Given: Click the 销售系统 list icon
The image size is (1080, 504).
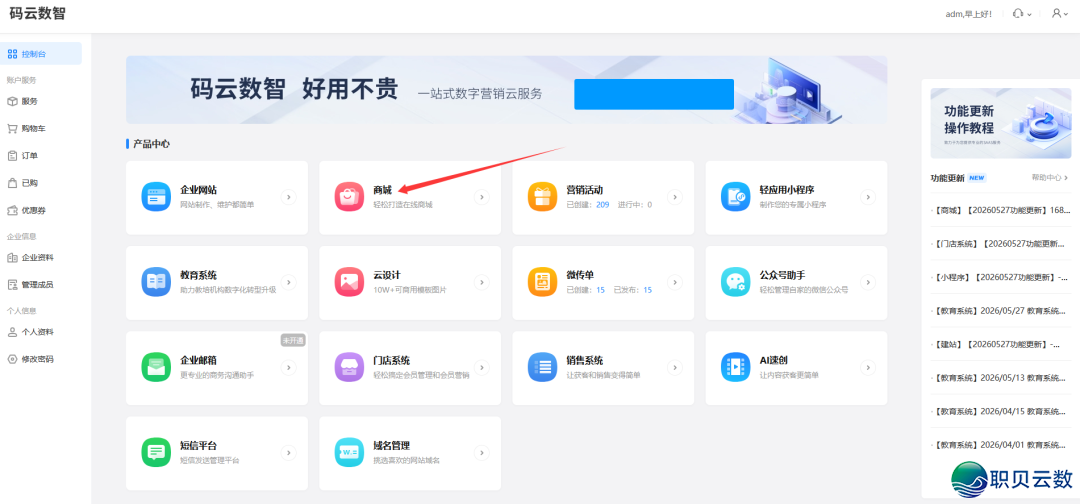Looking at the screenshot, I should [542, 367].
